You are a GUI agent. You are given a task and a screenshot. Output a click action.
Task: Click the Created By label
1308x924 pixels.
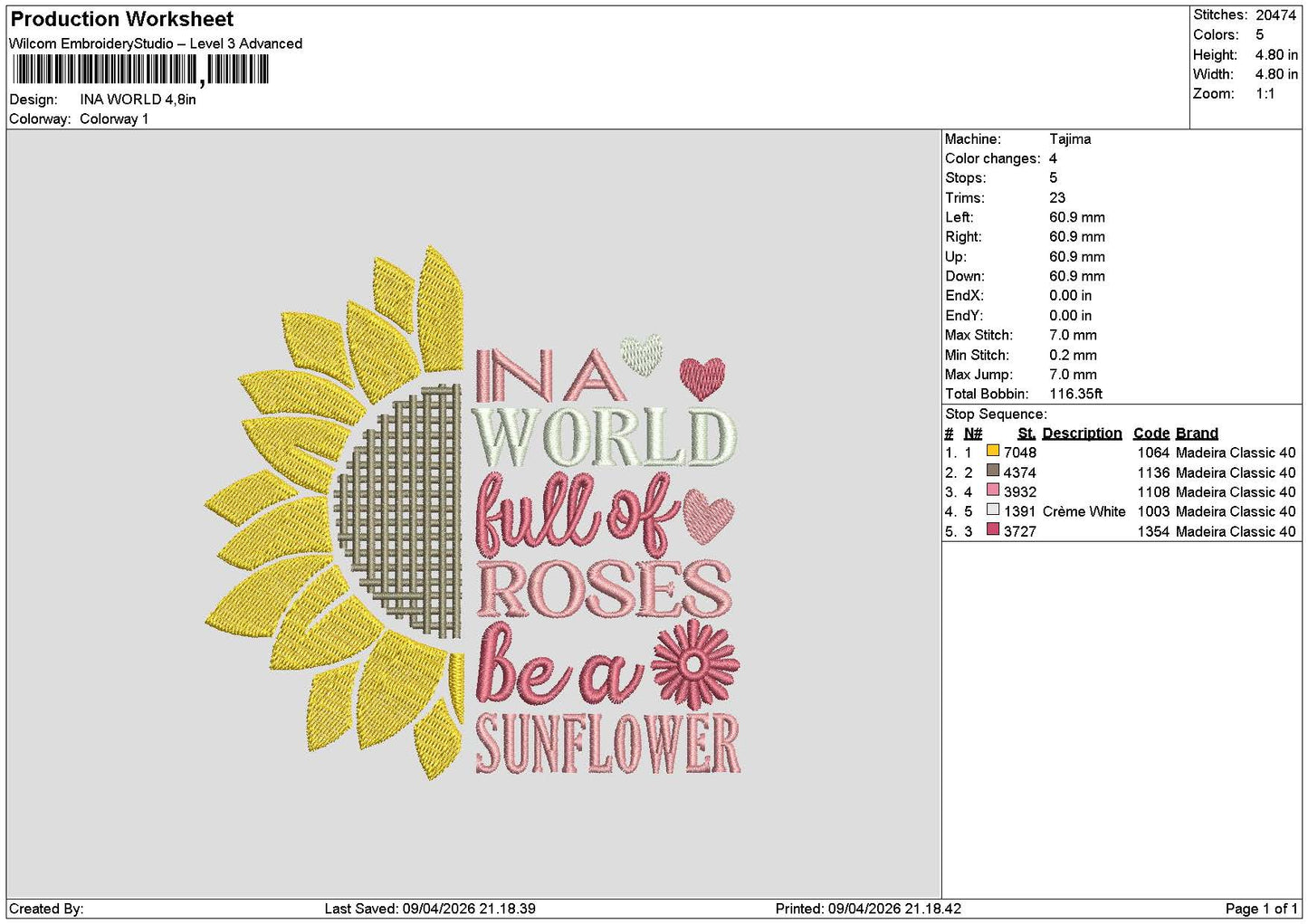[x=46, y=910]
